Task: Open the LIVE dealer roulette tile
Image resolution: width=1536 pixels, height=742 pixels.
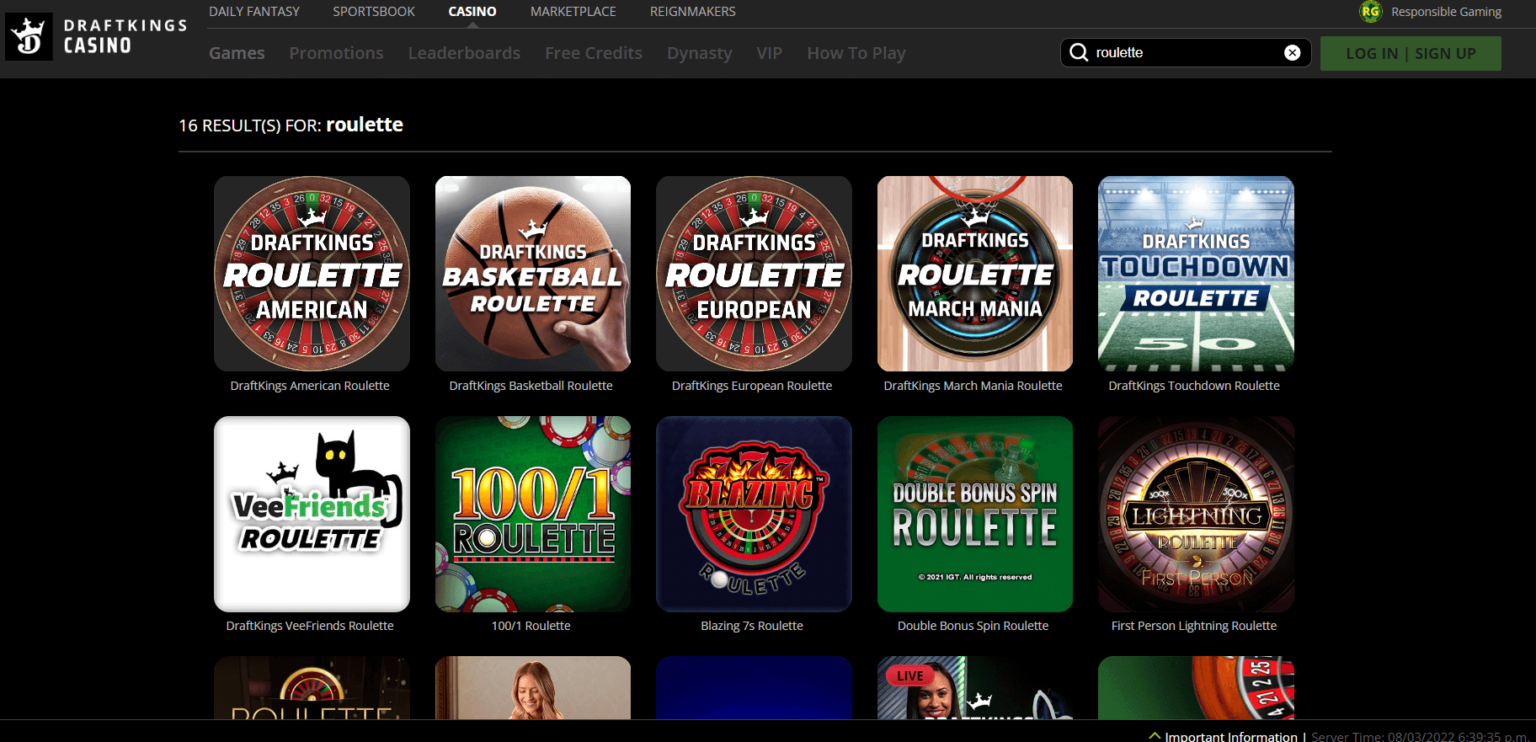Action: [x=975, y=687]
